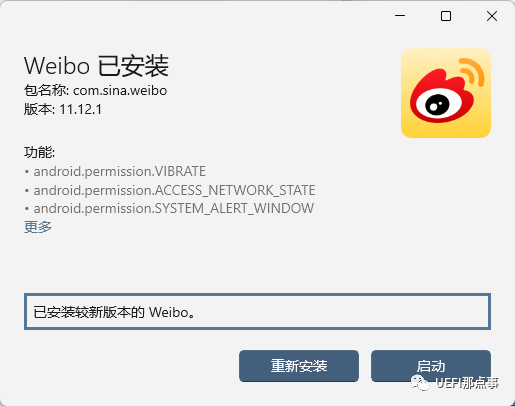
Task: Click the 功能 section label
Action: click(39, 152)
